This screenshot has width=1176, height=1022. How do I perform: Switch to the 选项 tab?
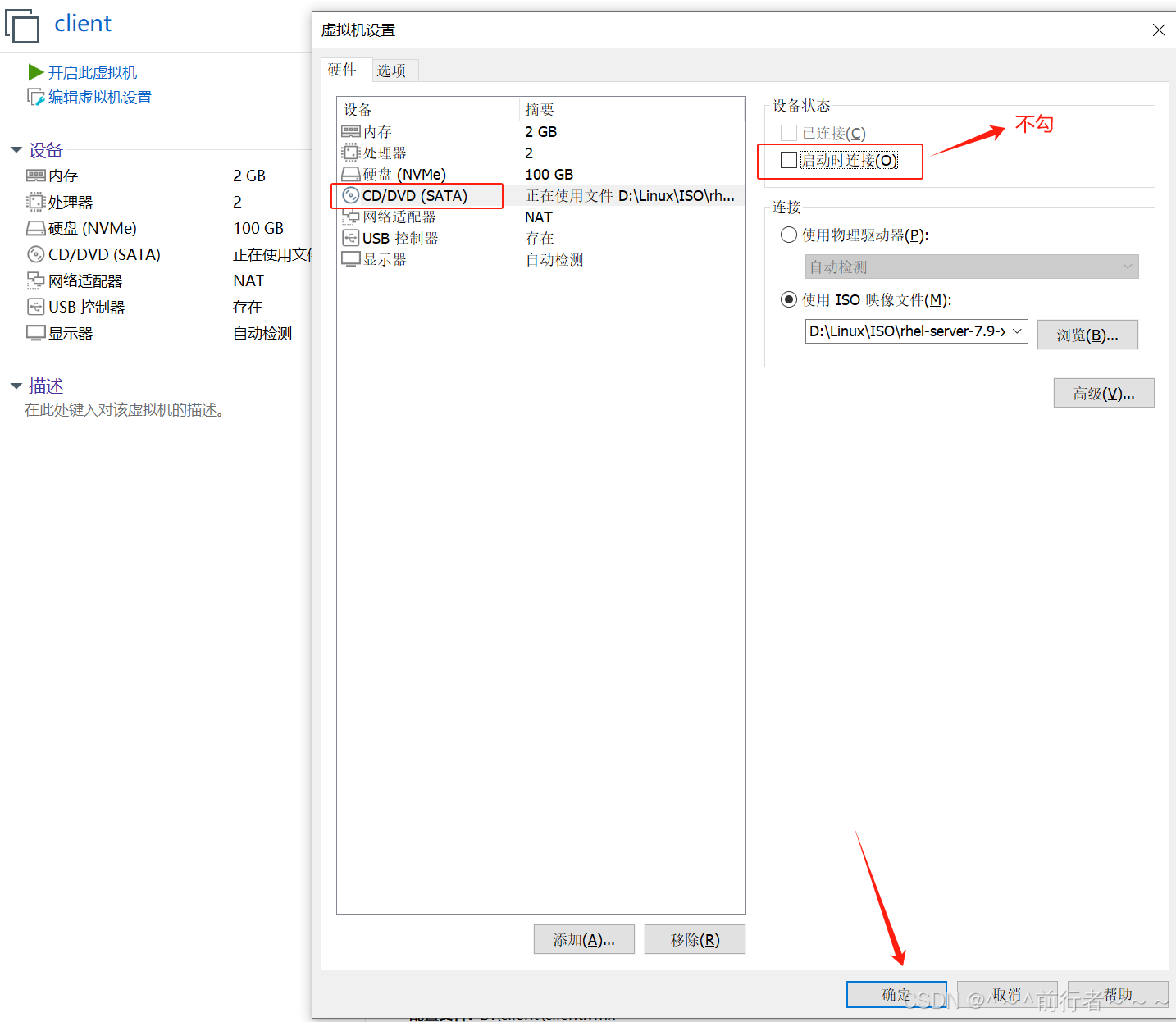pos(392,71)
